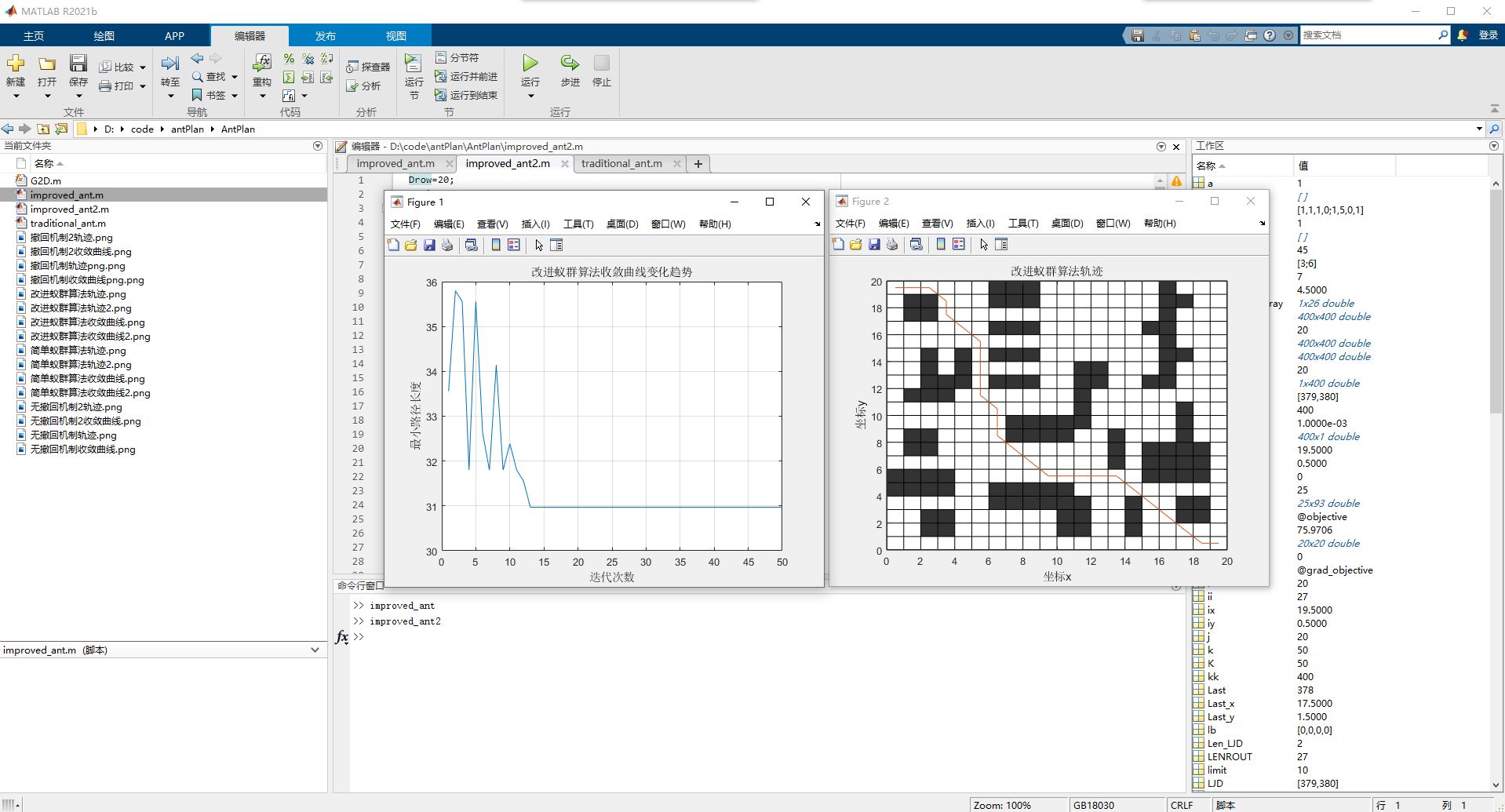Open the Refactor (重构) tool

pos(262,64)
